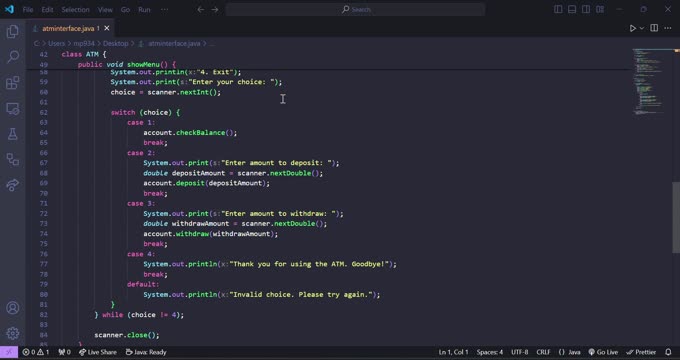Open the Go menu

pos(125,10)
